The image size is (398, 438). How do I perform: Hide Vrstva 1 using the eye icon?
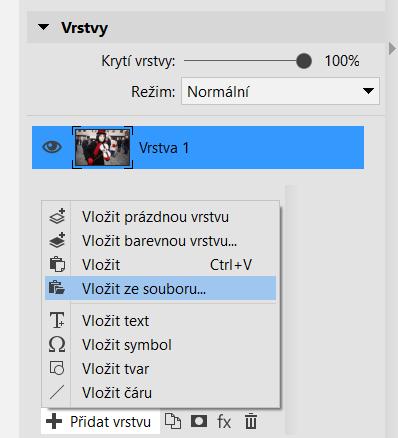(52, 147)
